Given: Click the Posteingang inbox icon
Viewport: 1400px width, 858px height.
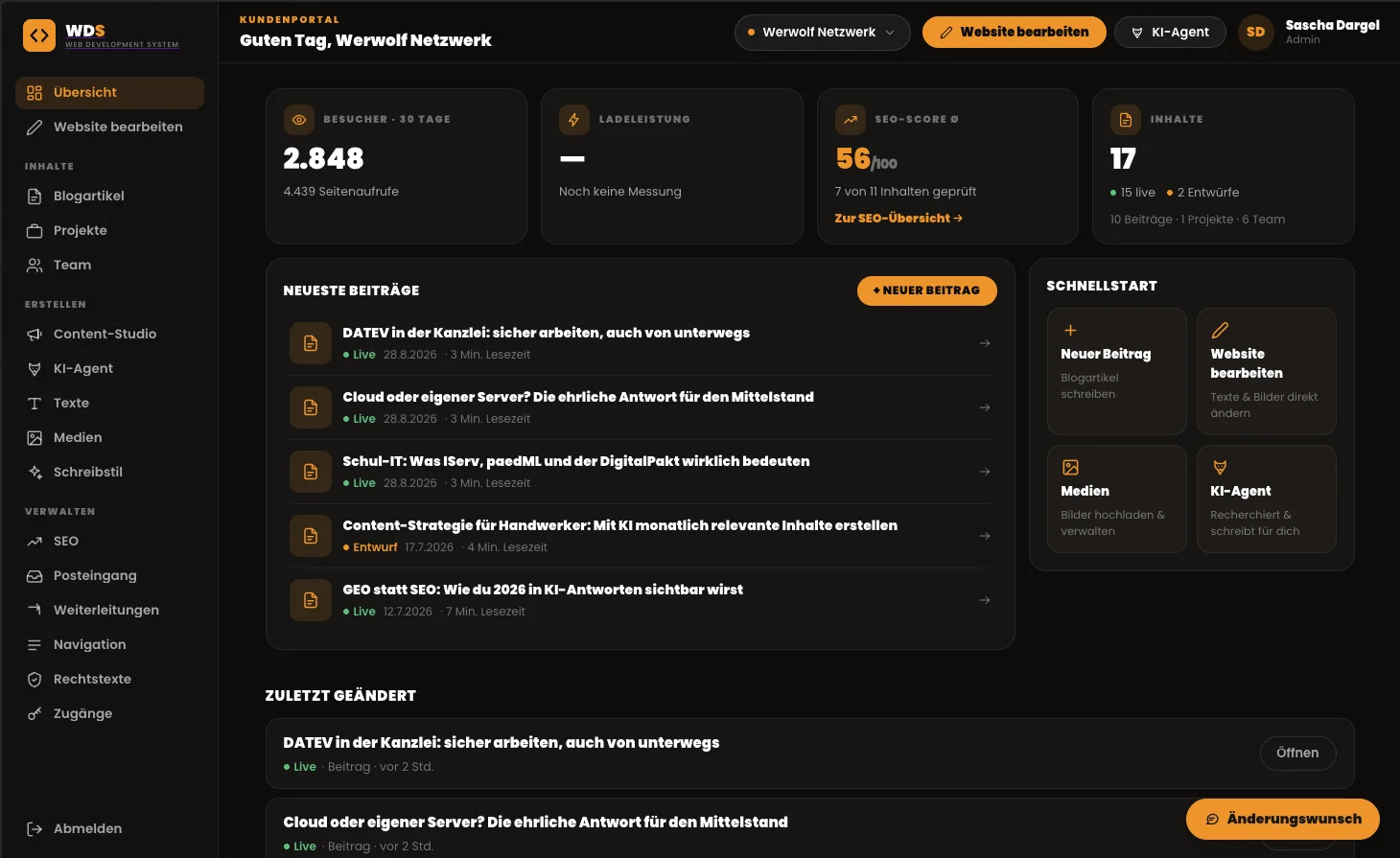Looking at the screenshot, I should point(35,576).
